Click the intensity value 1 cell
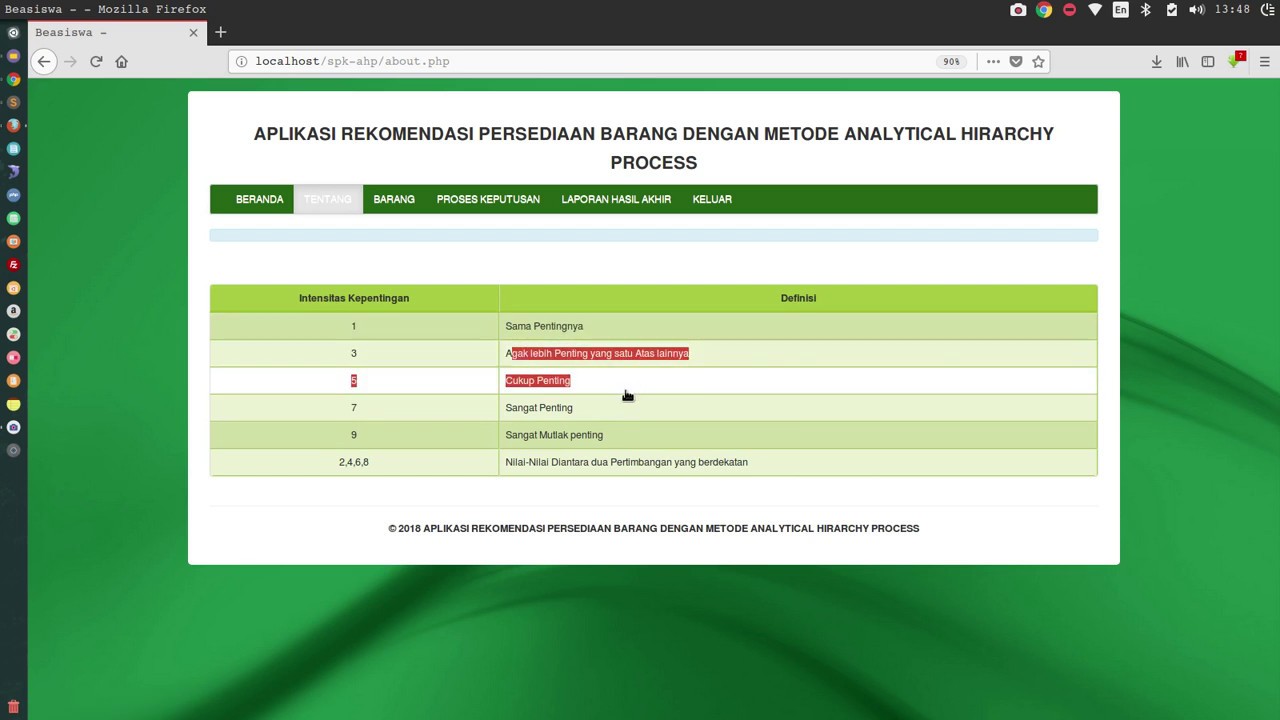Screen dimensions: 1280x720 tap(354, 326)
